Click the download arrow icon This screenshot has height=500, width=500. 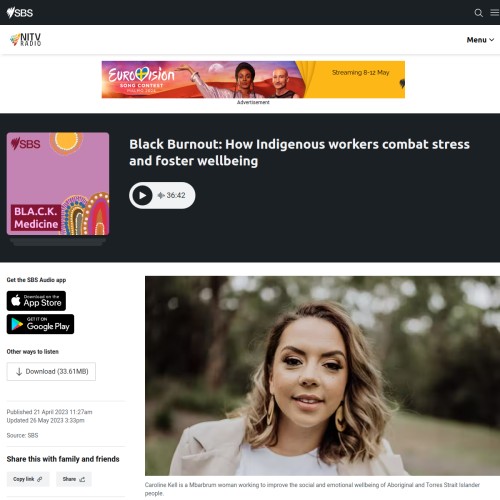coord(19,372)
